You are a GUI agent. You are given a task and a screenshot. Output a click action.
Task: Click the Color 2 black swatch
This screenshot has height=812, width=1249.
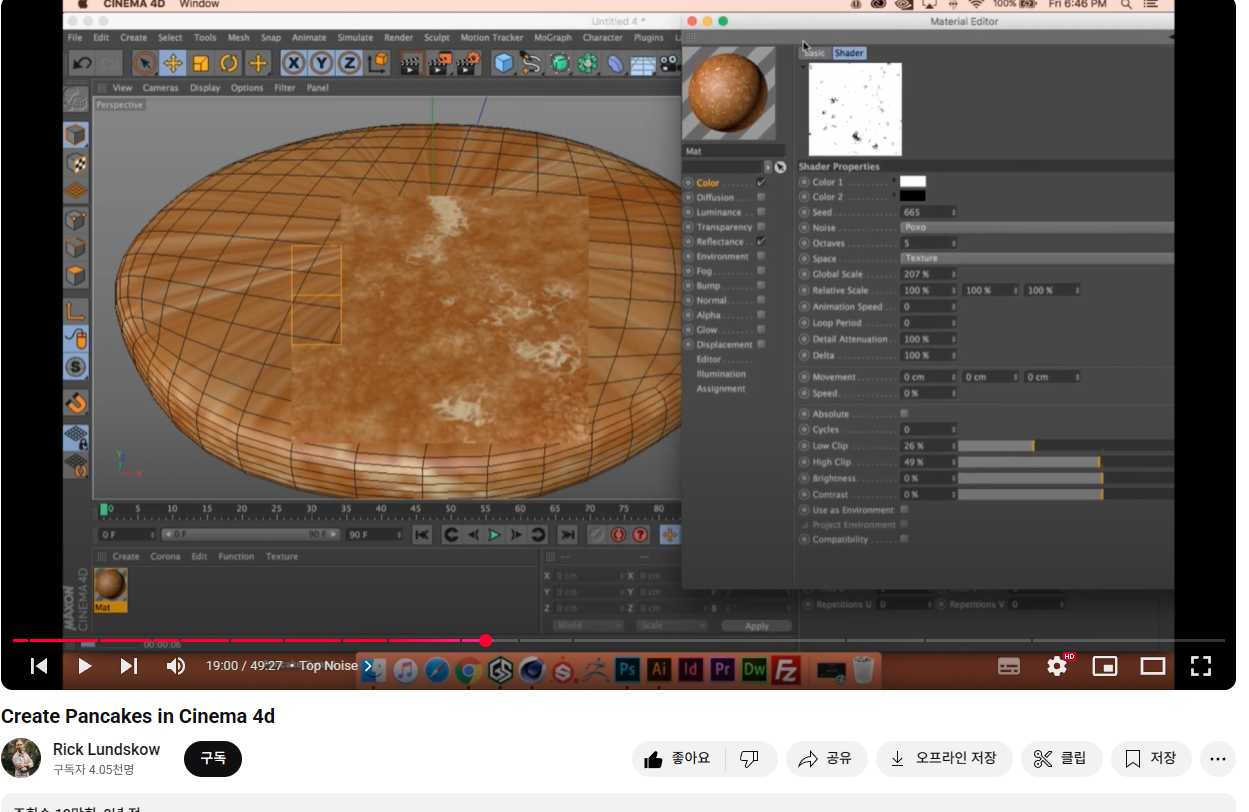(912, 196)
